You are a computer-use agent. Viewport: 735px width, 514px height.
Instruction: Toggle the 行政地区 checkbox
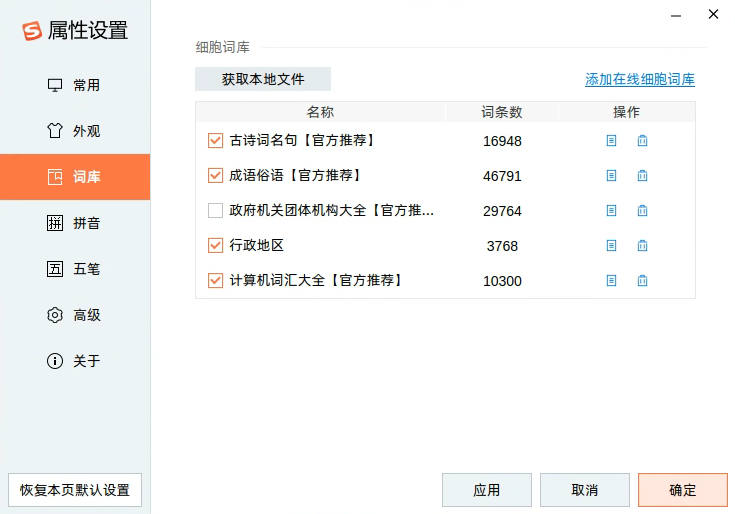click(215, 246)
